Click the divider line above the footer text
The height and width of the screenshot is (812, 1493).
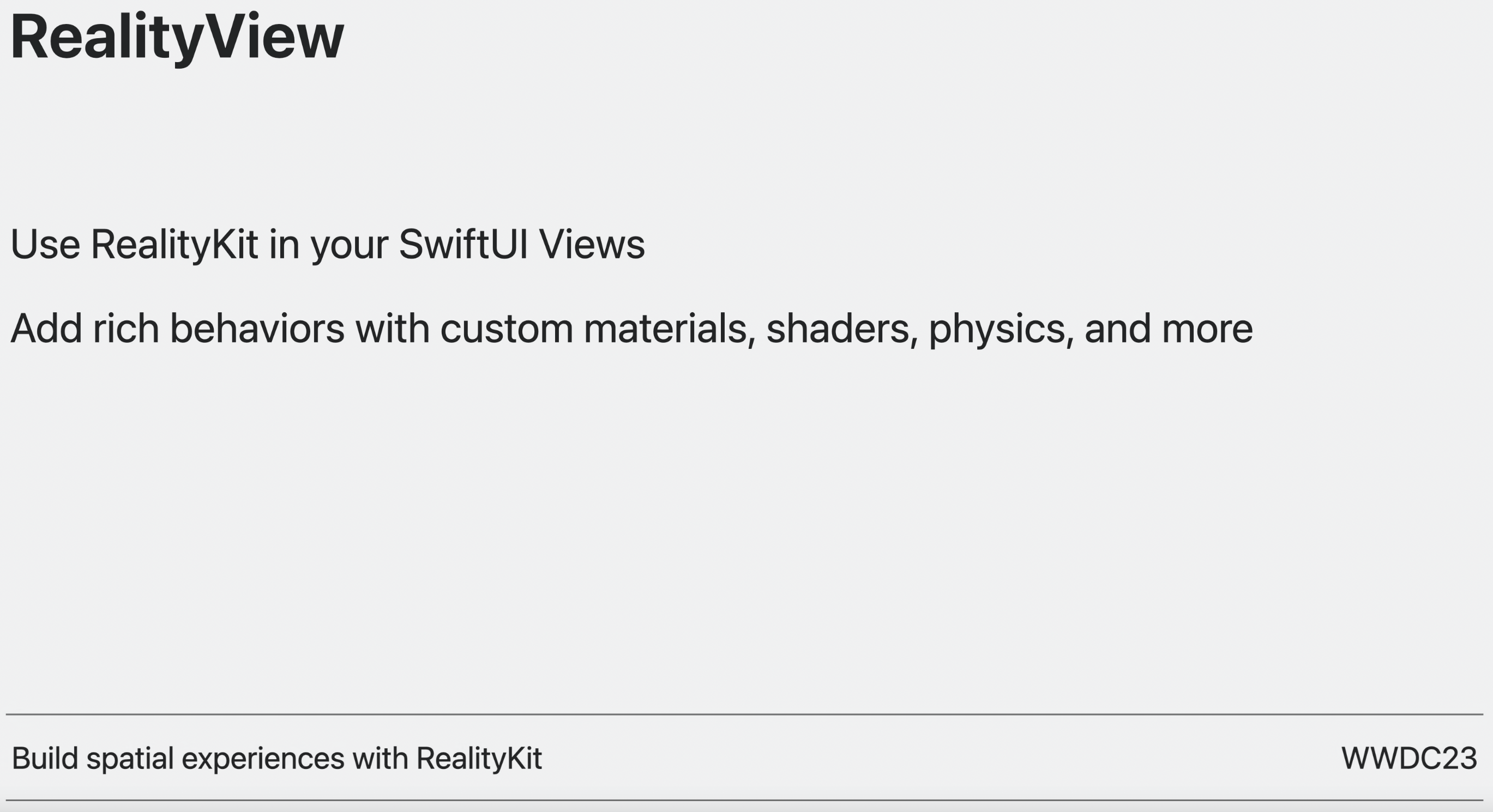point(745,714)
